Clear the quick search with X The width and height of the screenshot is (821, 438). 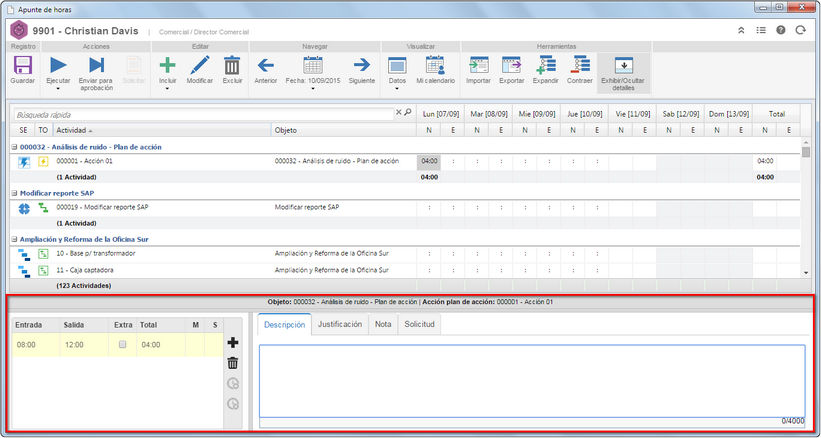point(398,112)
